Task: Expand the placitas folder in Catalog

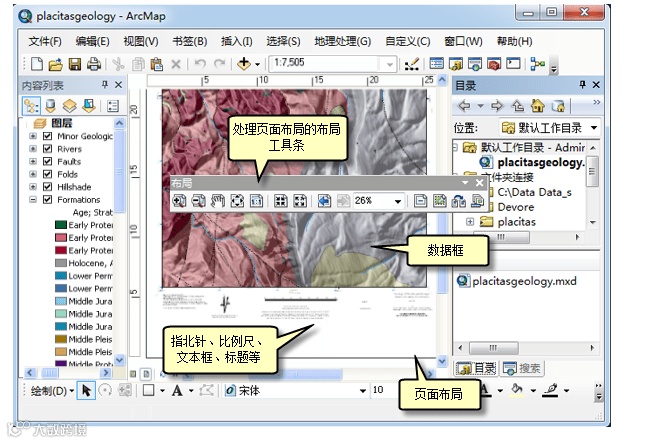Action: pos(470,222)
